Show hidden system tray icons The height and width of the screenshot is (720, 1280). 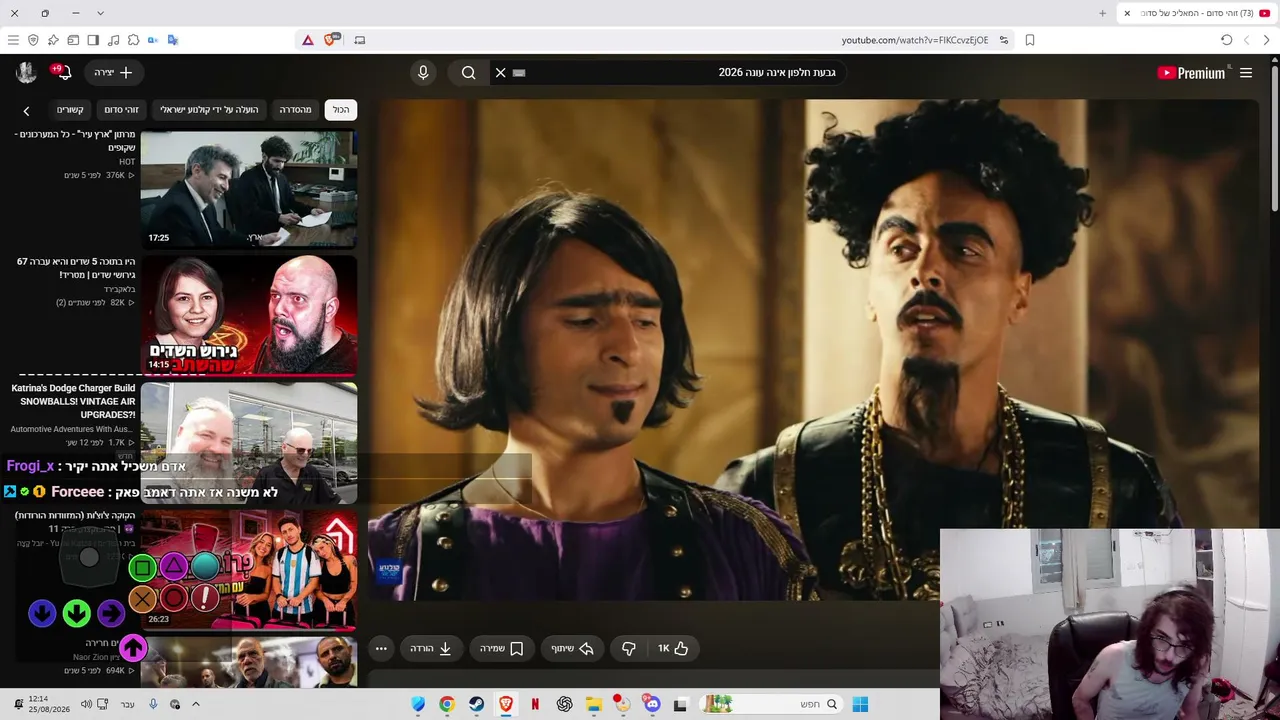tap(195, 704)
